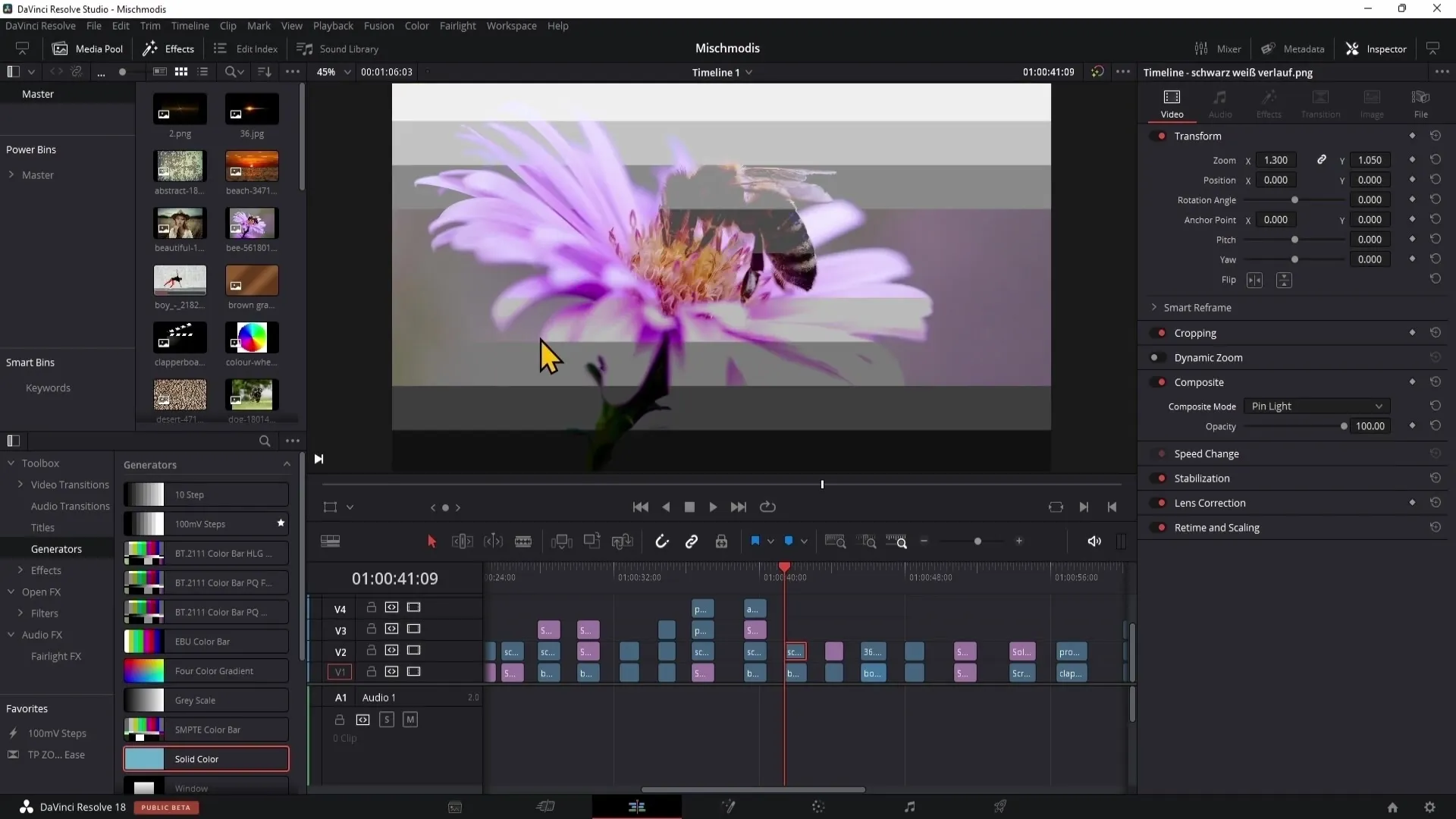
Task: Select the Mixer panel icon
Action: [x=1200, y=48]
